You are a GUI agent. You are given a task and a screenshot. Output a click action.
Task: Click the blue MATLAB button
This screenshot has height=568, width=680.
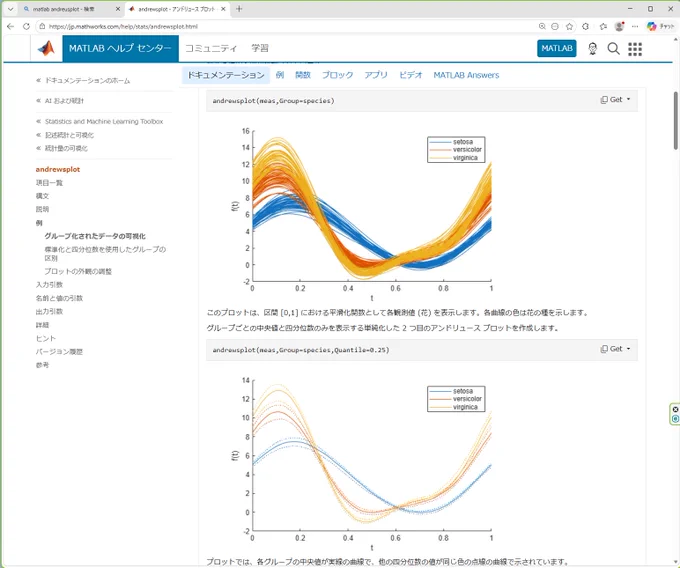[x=557, y=48]
